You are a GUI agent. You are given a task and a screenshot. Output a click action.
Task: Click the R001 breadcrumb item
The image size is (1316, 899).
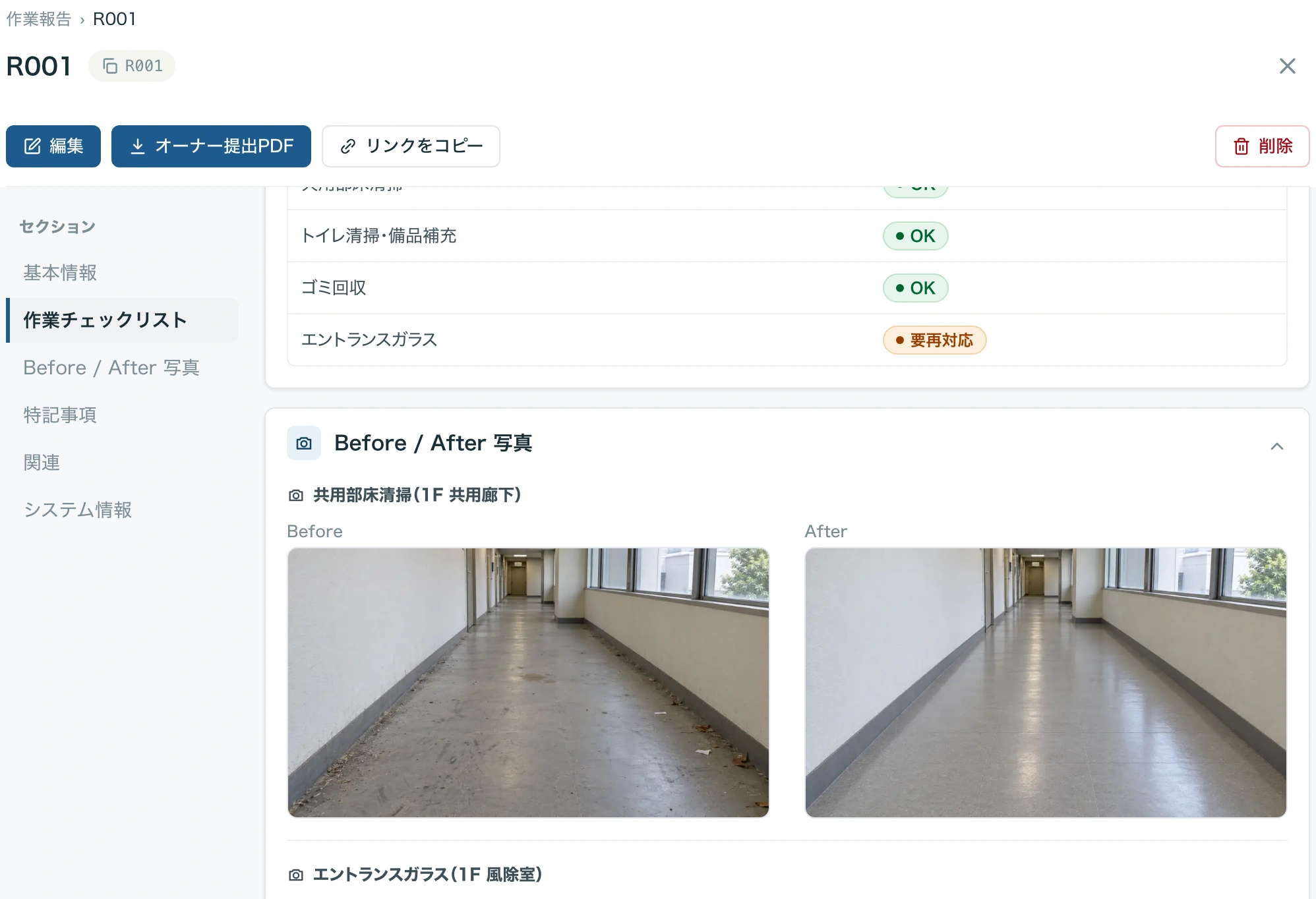pos(115,19)
